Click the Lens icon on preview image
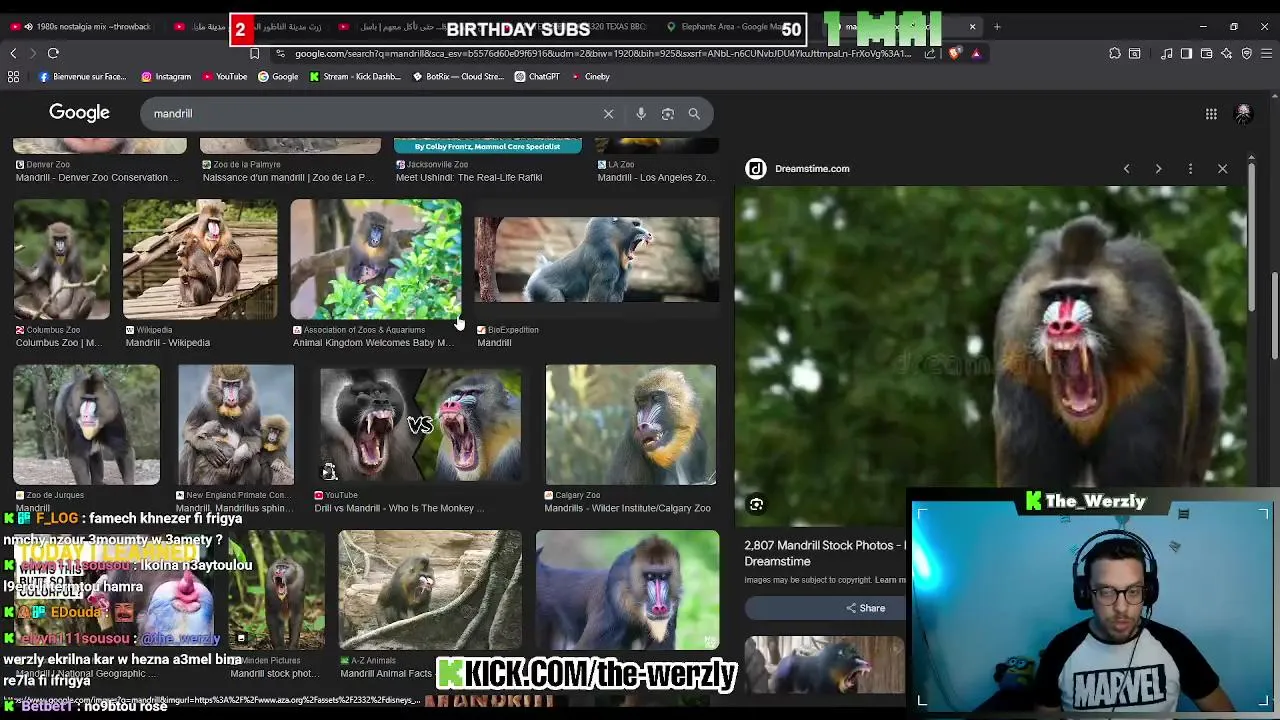 pos(756,505)
